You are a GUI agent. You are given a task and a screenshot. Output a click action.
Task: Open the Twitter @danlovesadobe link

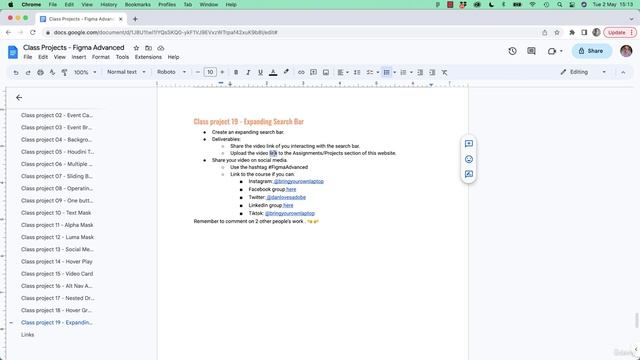click(286, 197)
